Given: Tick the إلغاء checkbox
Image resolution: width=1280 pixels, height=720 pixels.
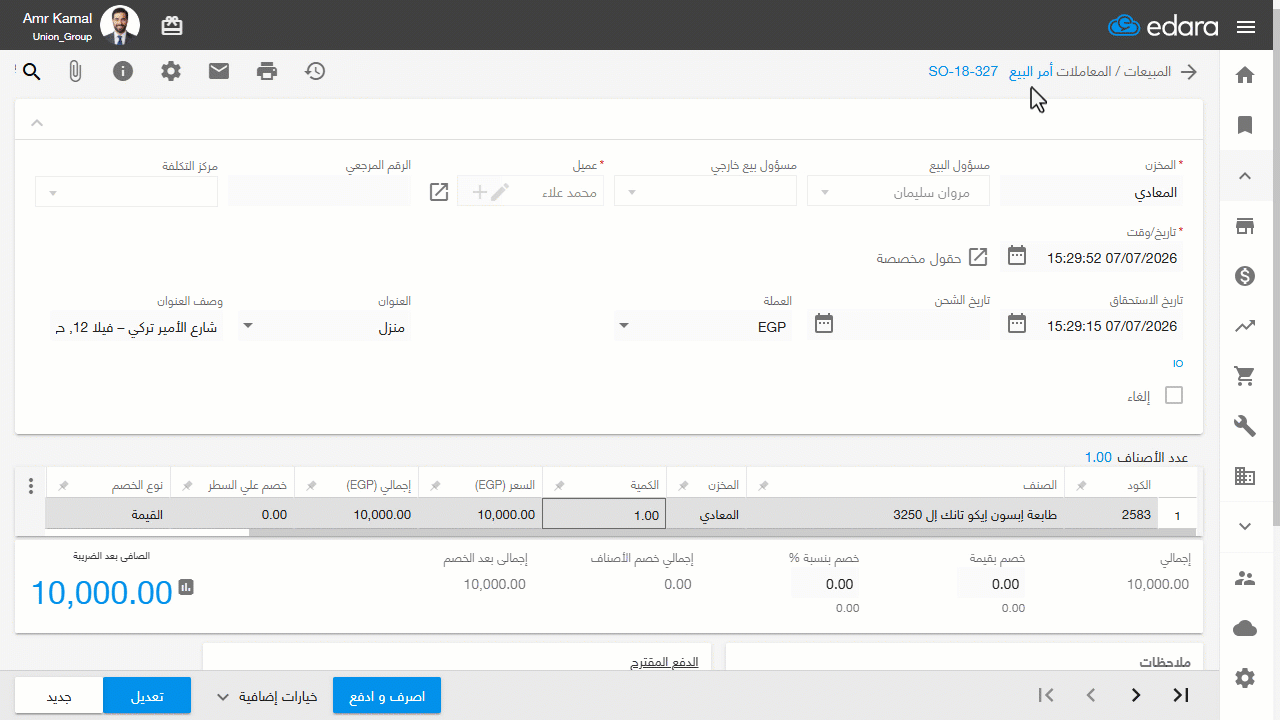Looking at the screenshot, I should click(1174, 395).
